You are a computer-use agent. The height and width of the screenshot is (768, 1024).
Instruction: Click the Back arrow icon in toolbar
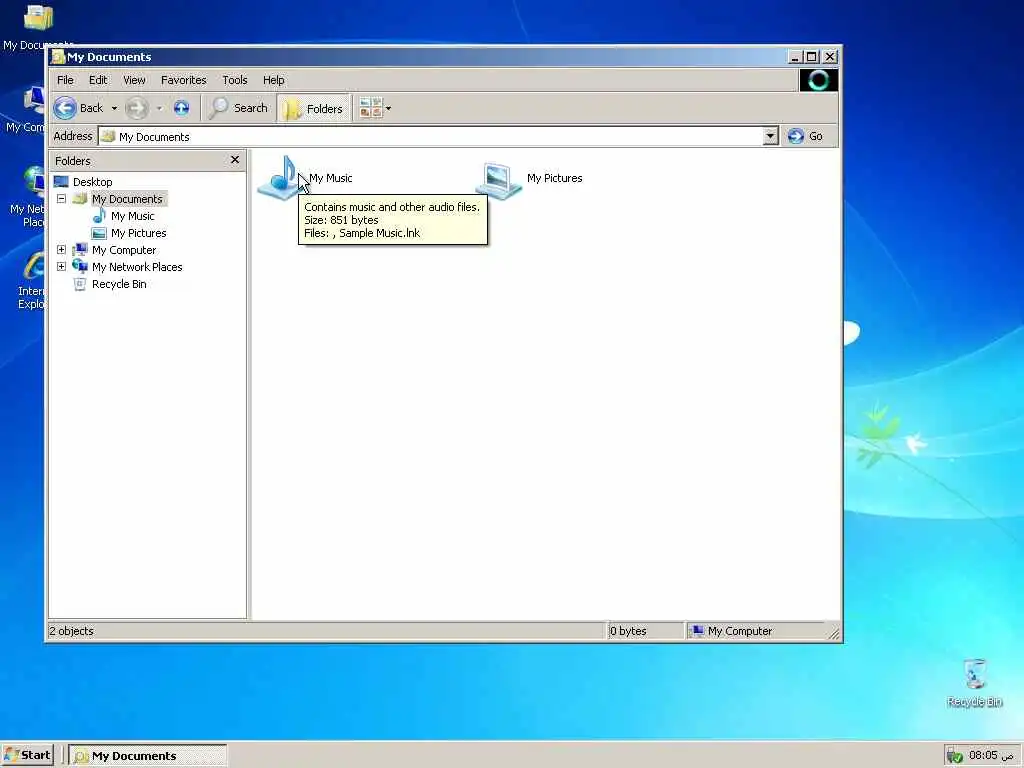pyautogui.click(x=65, y=108)
